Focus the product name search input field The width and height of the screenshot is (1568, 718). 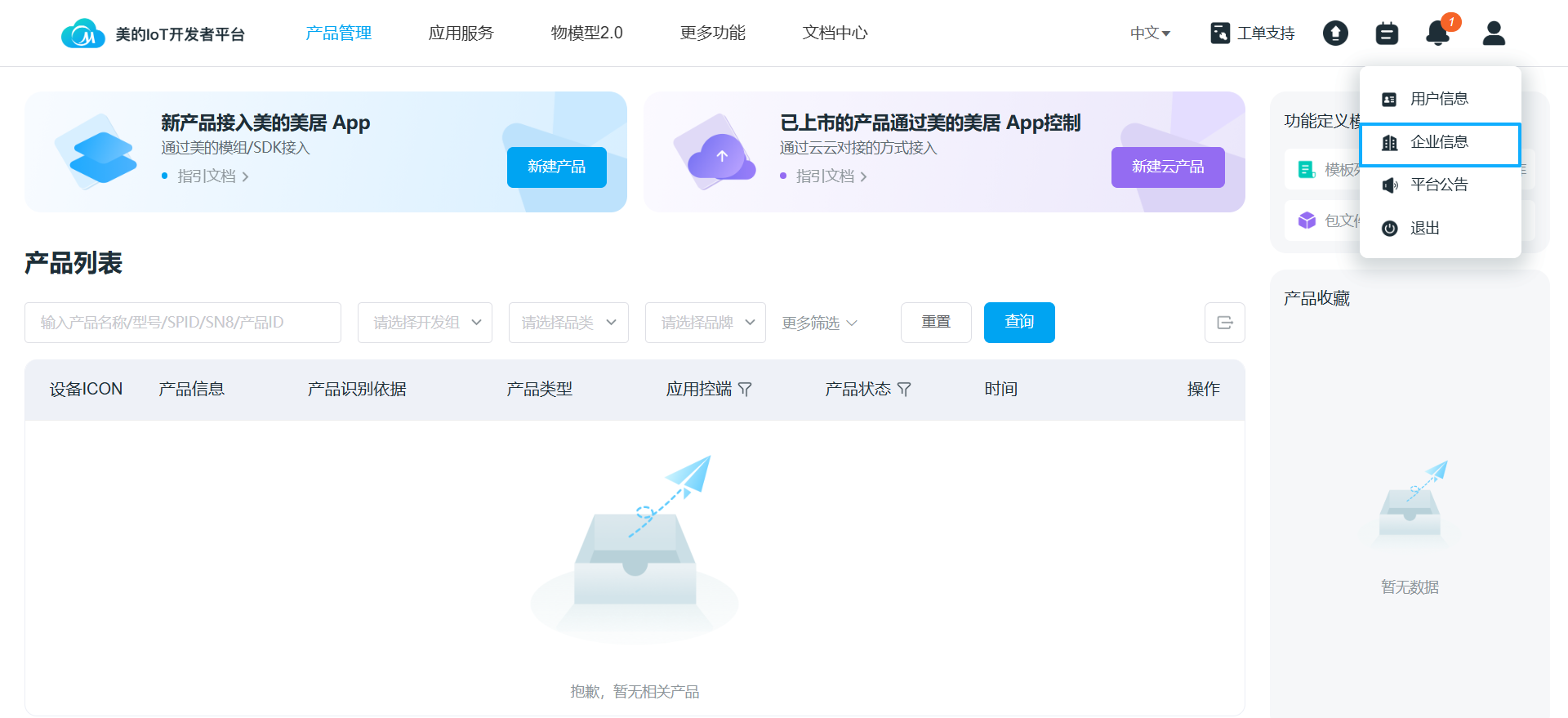[183, 323]
